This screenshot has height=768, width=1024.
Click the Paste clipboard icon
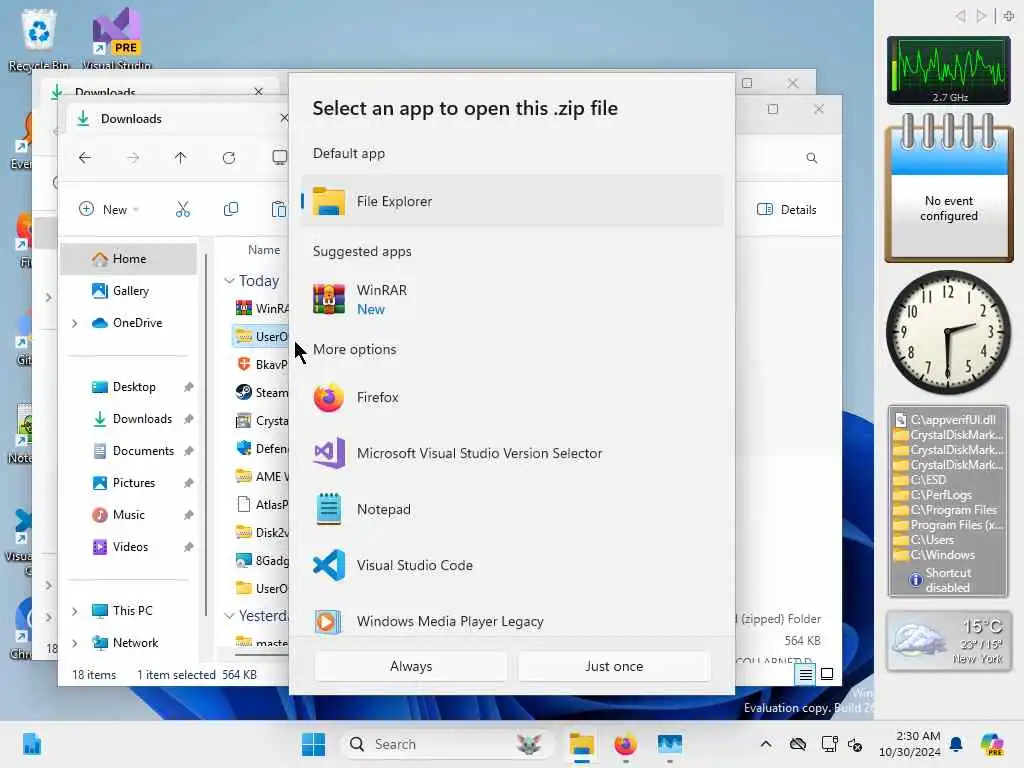(x=279, y=210)
